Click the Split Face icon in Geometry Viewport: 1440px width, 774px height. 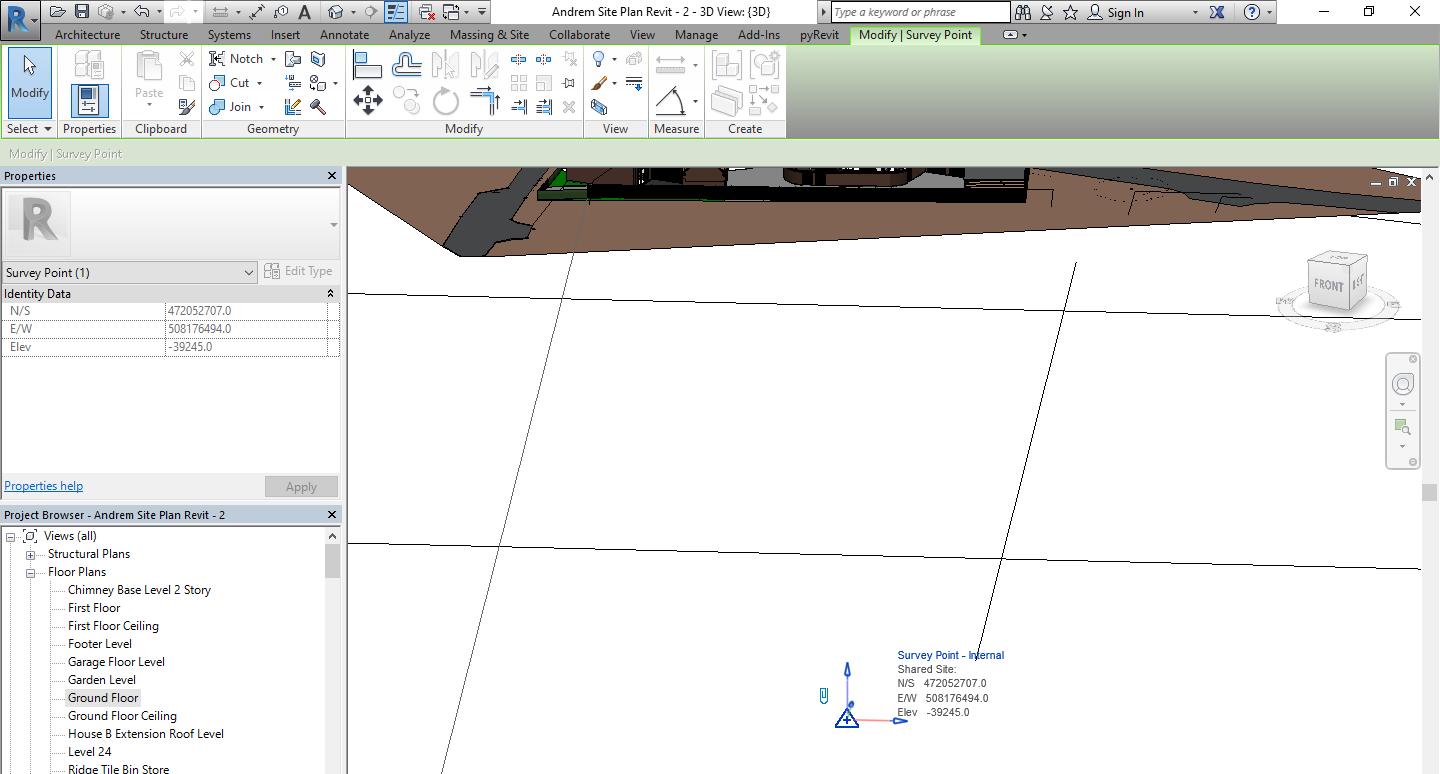point(318,60)
